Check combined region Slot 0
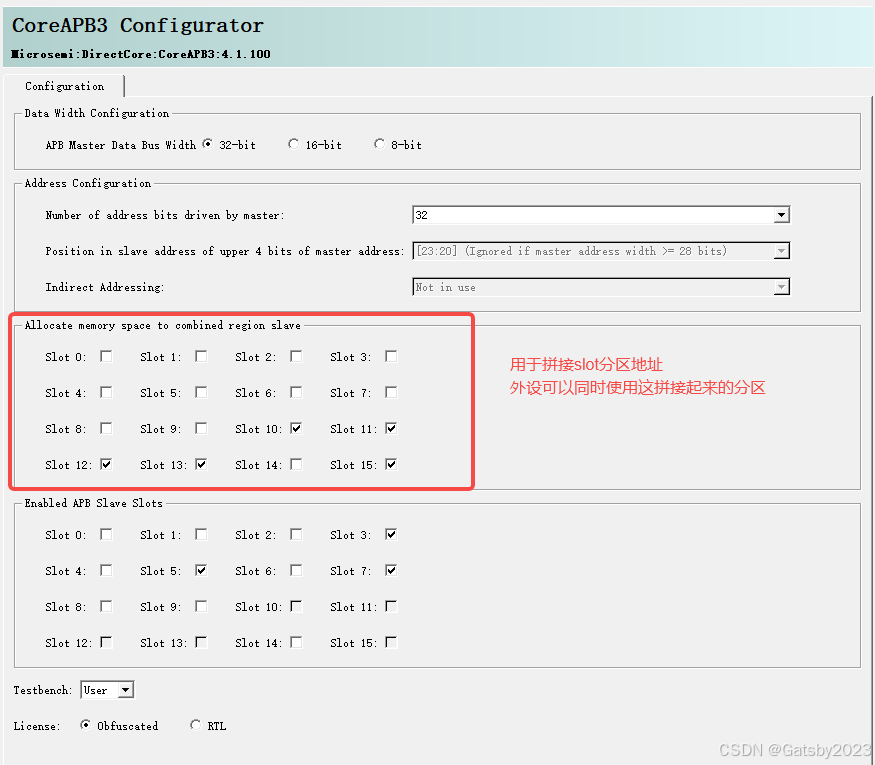The width and height of the screenshot is (875, 765). (106, 356)
